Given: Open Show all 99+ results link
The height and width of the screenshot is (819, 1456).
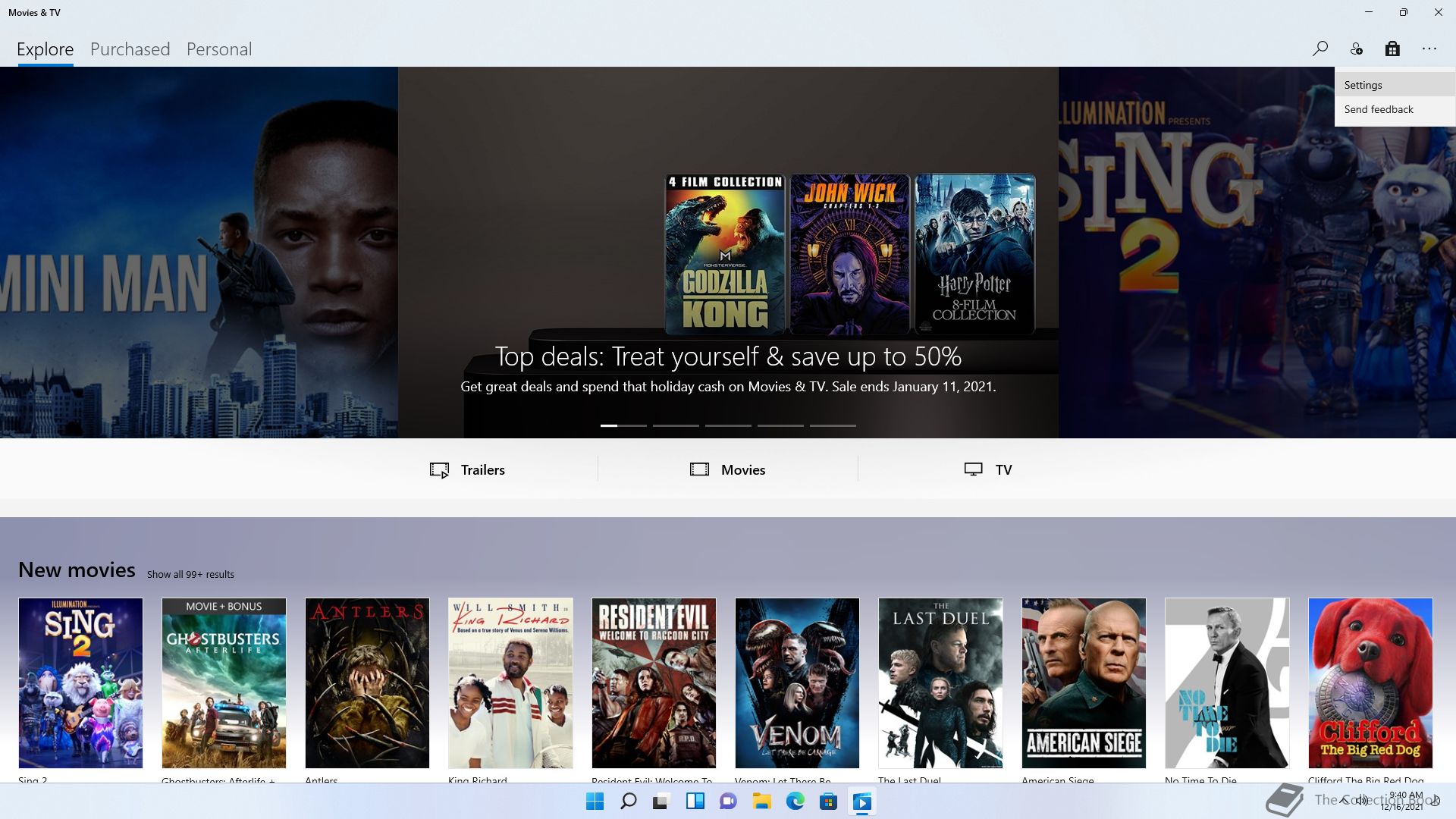Looking at the screenshot, I should 190,574.
